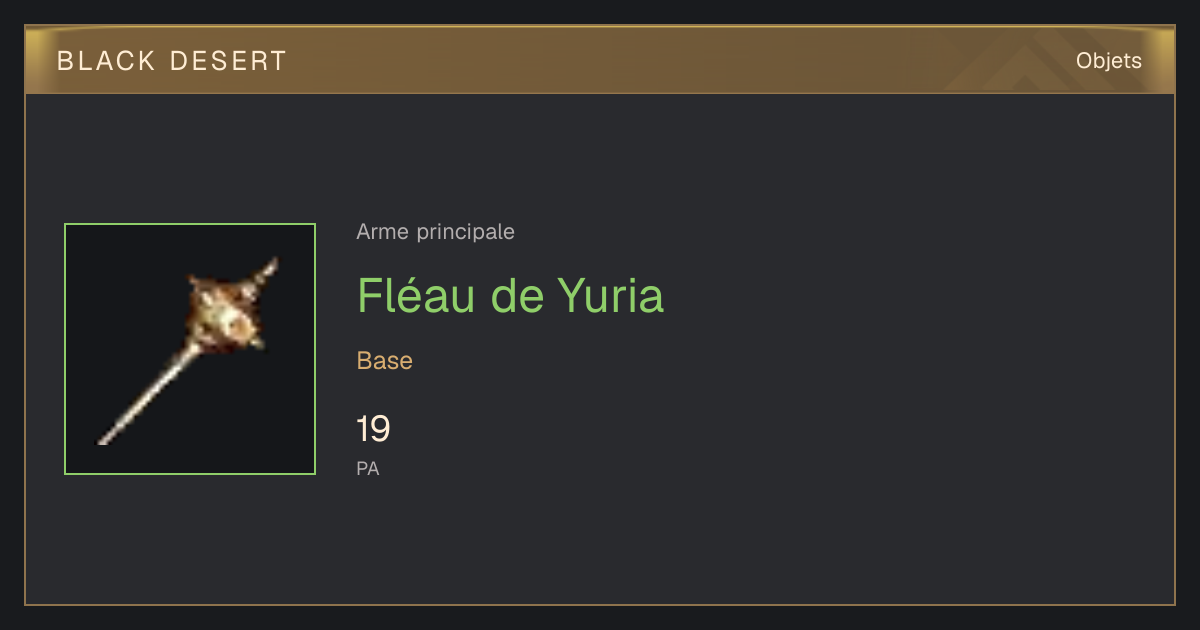Viewport: 1200px width, 630px height.
Task: Go to the BLACK DESERT home title
Action: (x=172, y=61)
